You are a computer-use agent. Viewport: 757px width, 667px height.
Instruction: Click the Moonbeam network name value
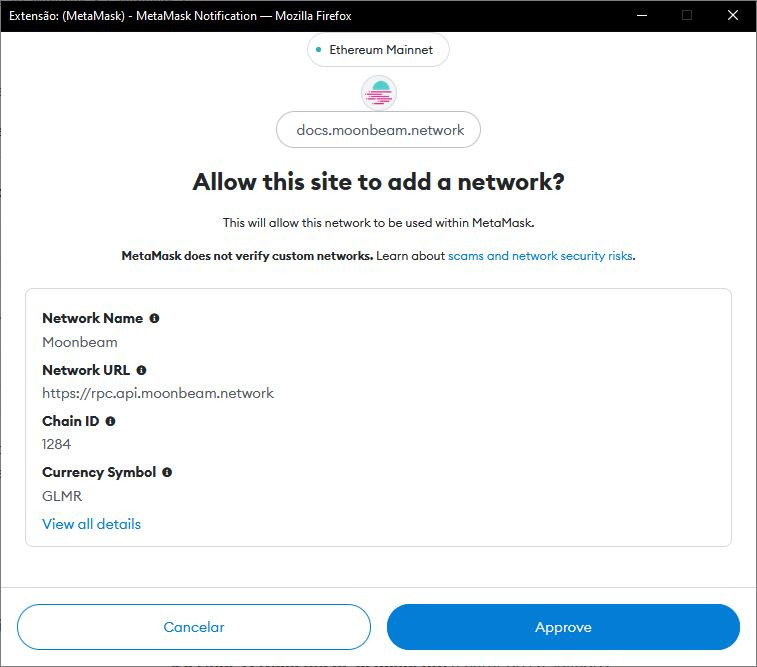tap(80, 342)
